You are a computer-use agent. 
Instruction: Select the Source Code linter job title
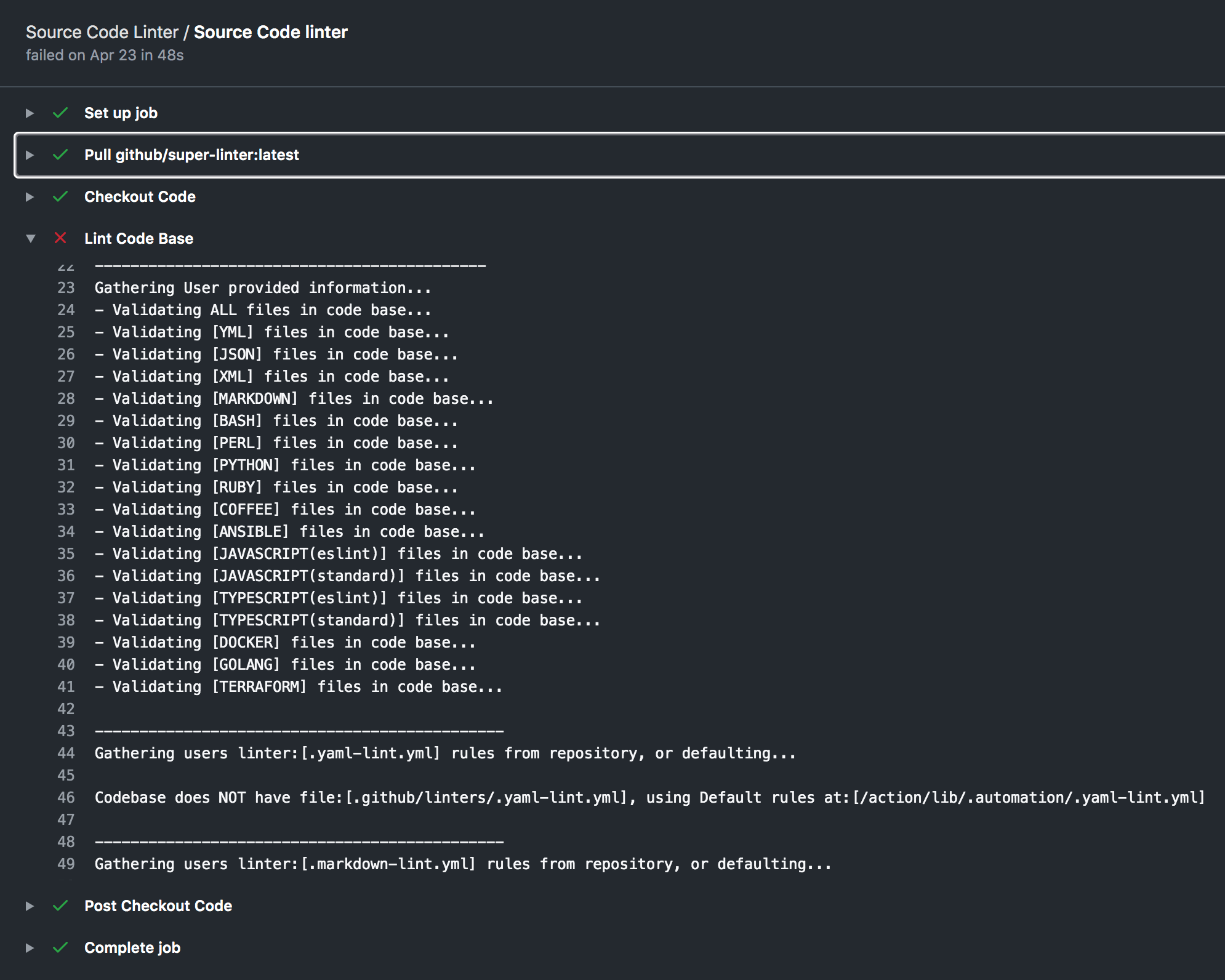[x=270, y=31]
